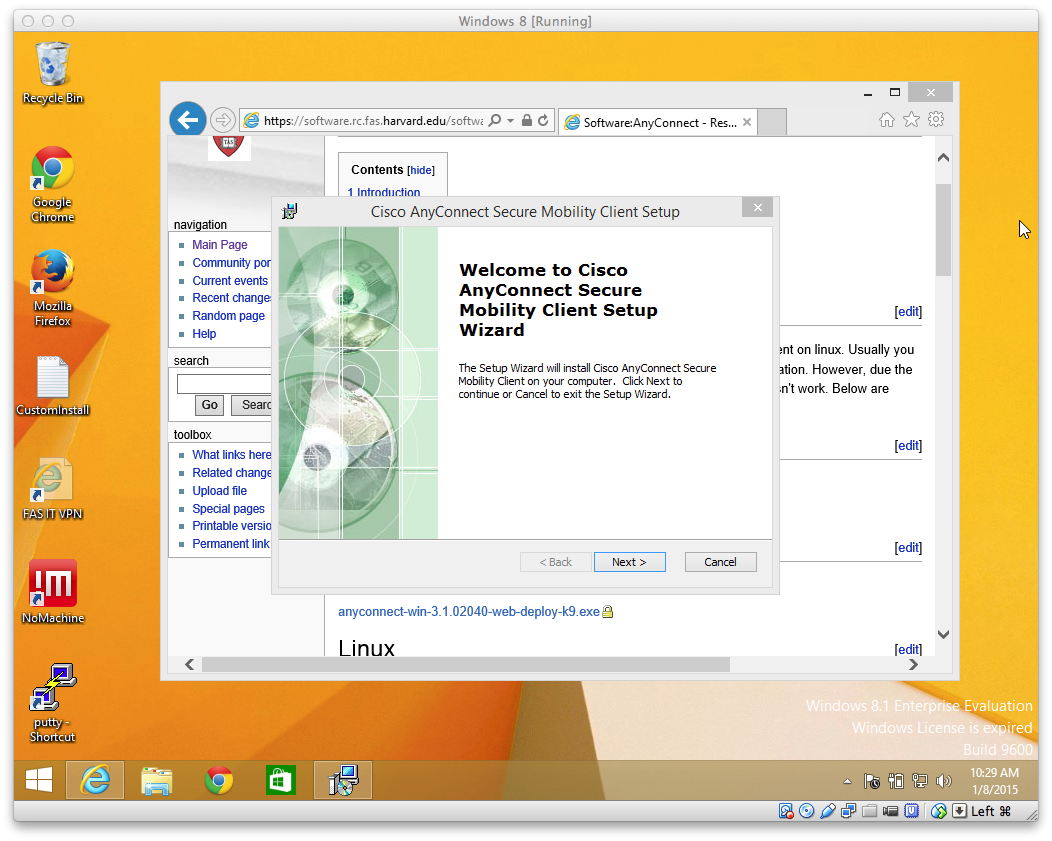Click the edit link beside Linux heading

[908, 649]
